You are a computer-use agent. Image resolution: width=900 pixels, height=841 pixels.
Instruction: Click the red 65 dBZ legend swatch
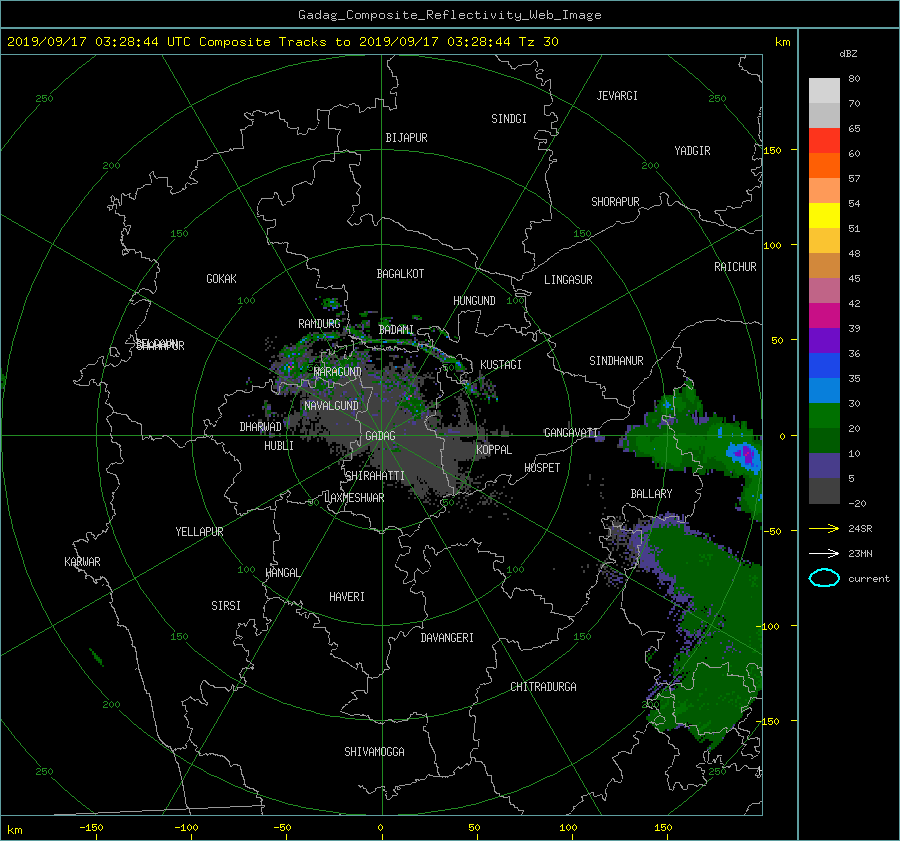click(824, 140)
